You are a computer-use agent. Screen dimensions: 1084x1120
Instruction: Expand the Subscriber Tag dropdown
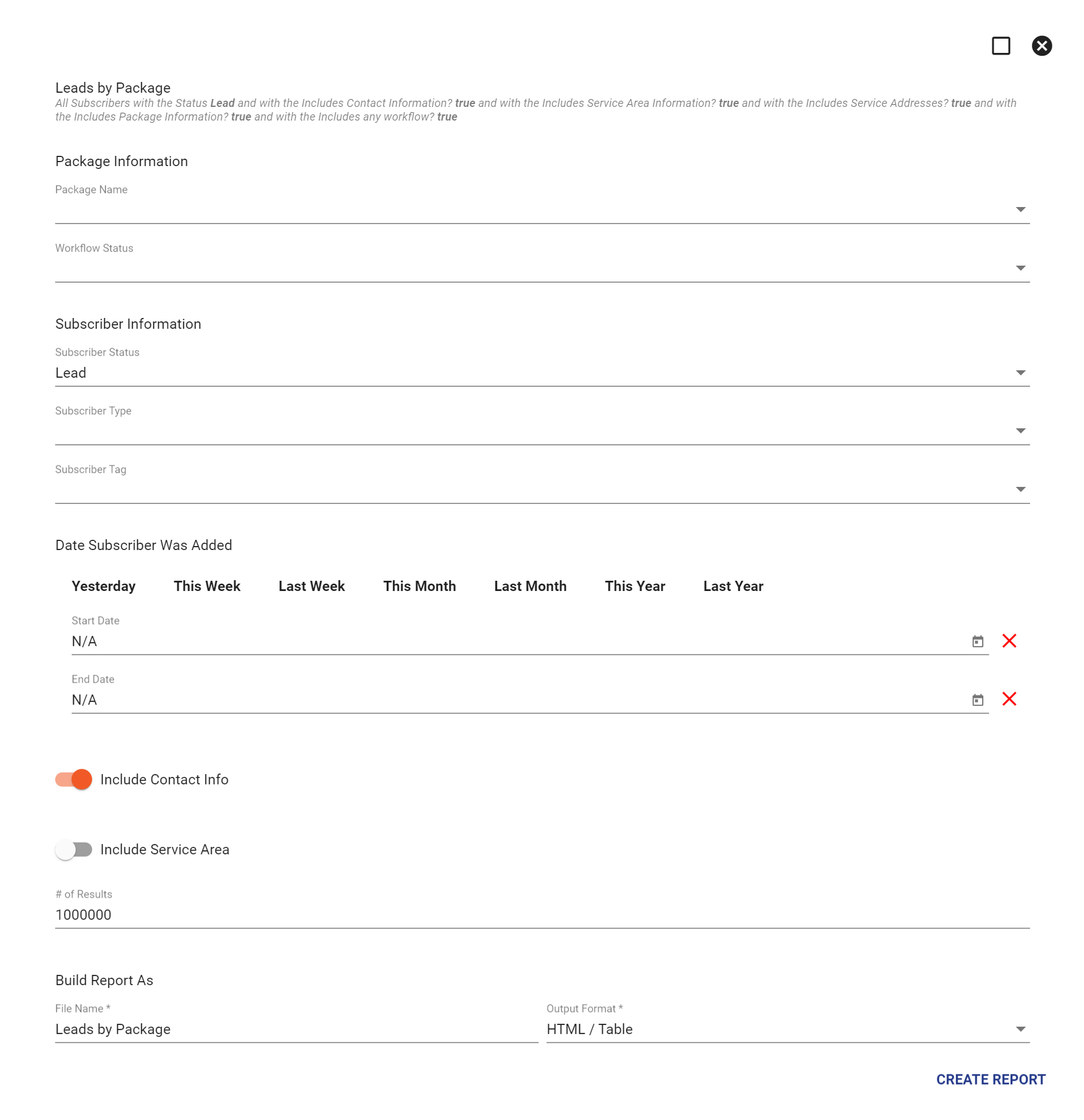pyautogui.click(x=541, y=489)
